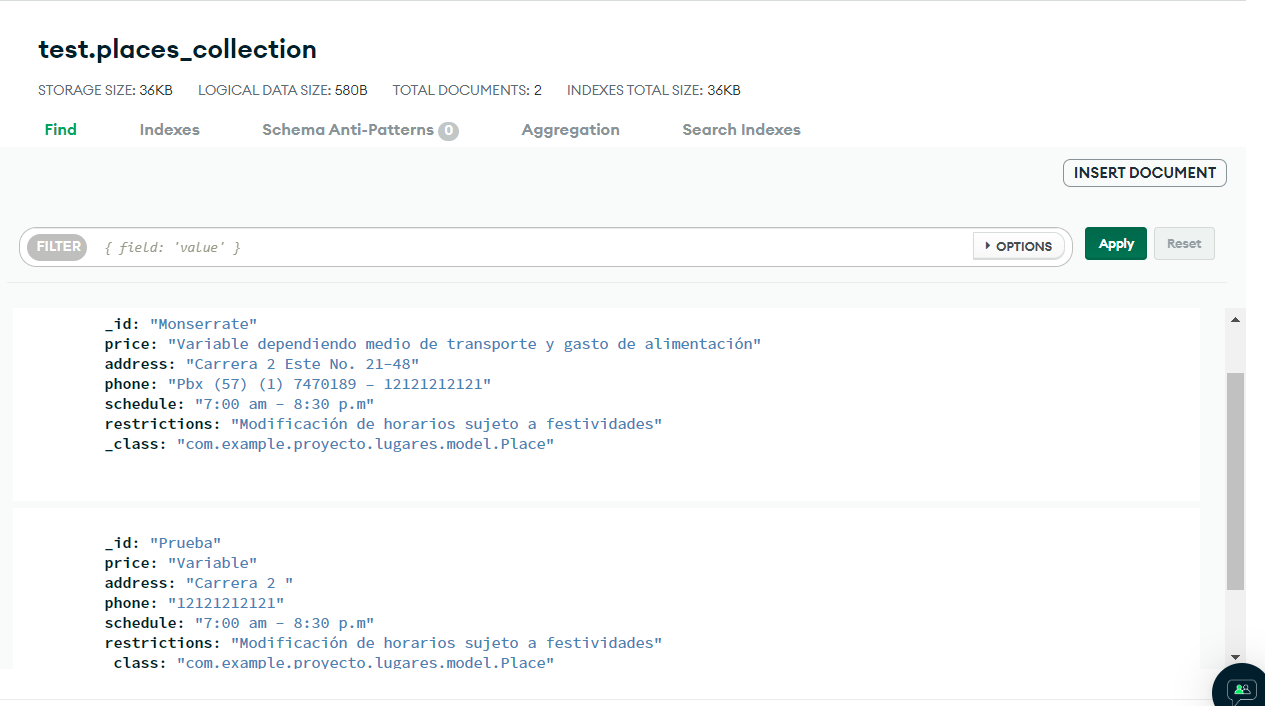Image resolution: width=1265 pixels, height=706 pixels.
Task: Open the support chat bubble icon
Action: (x=1240, y=690)
